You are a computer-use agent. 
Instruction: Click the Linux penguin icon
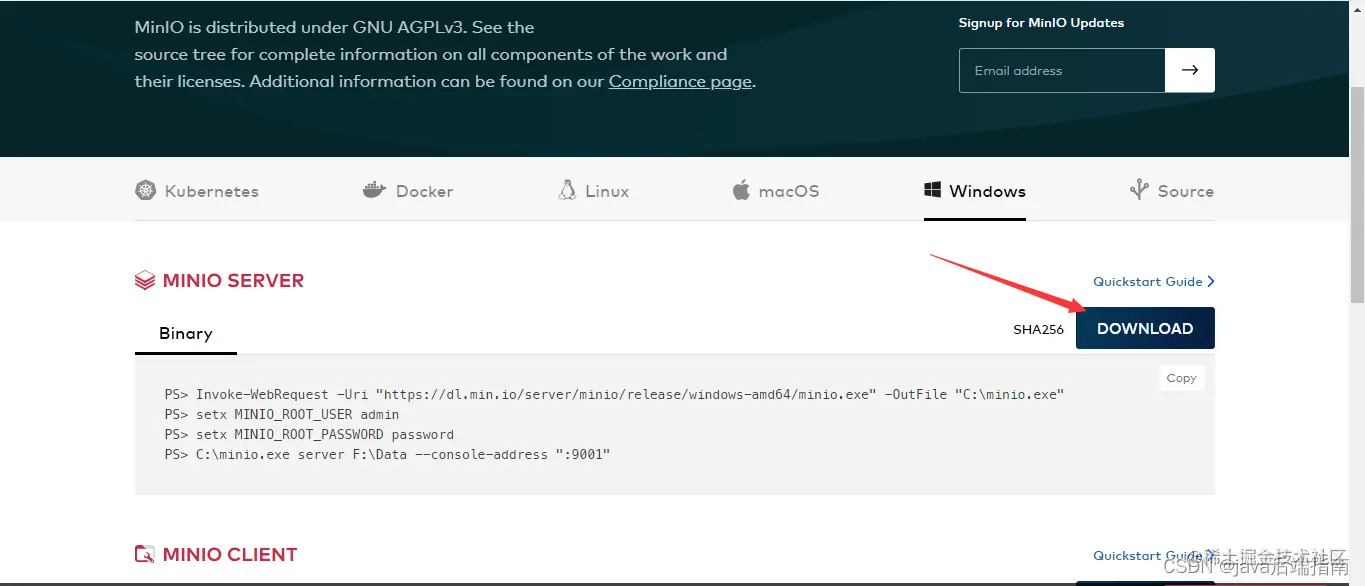coord(567,190)
